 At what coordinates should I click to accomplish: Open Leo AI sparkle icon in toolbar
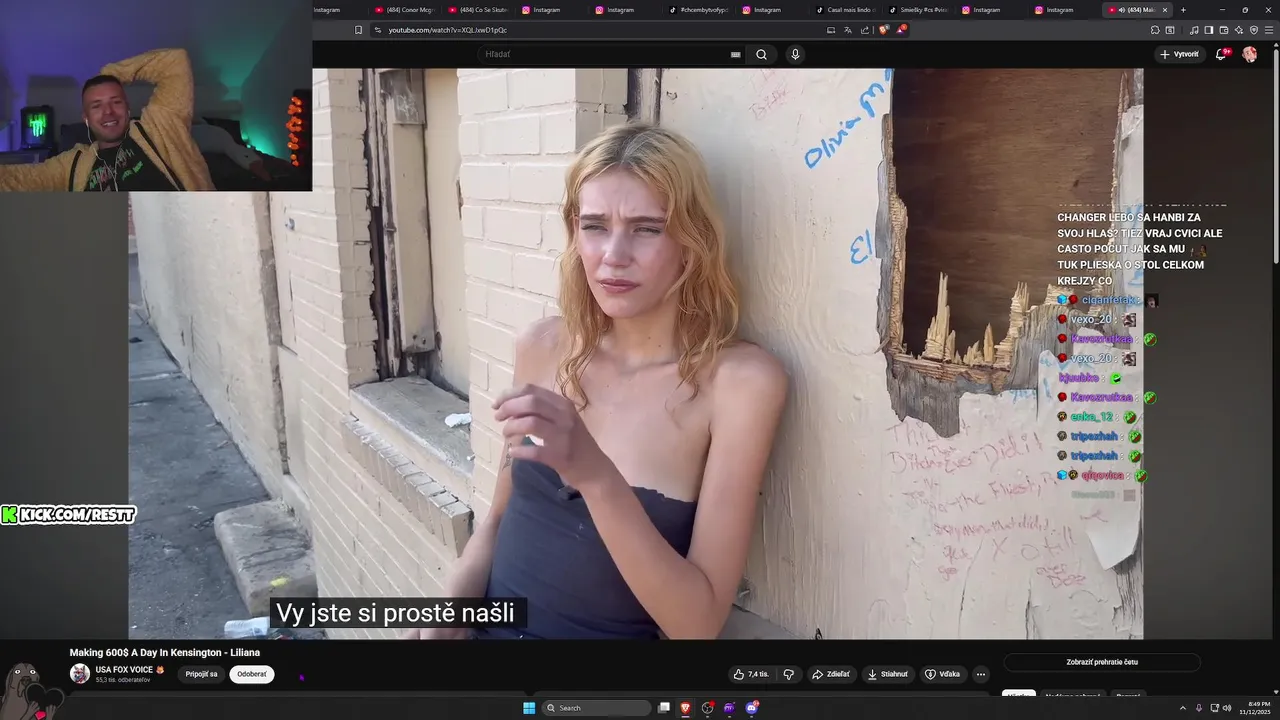(1239, 30)
